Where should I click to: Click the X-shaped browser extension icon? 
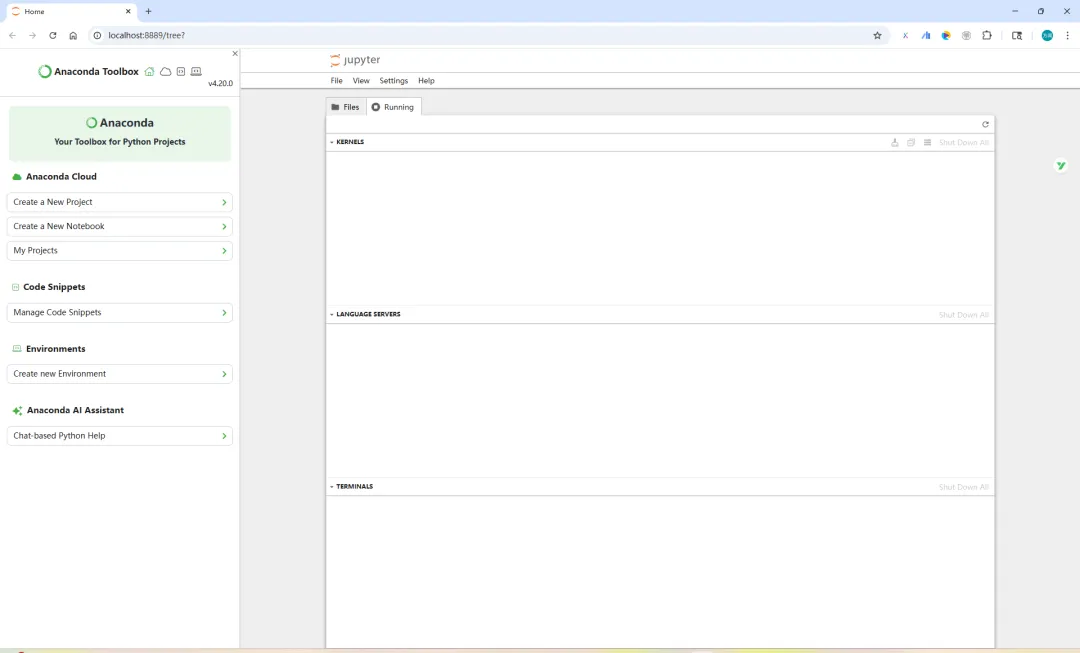click(x=905, y=36)
